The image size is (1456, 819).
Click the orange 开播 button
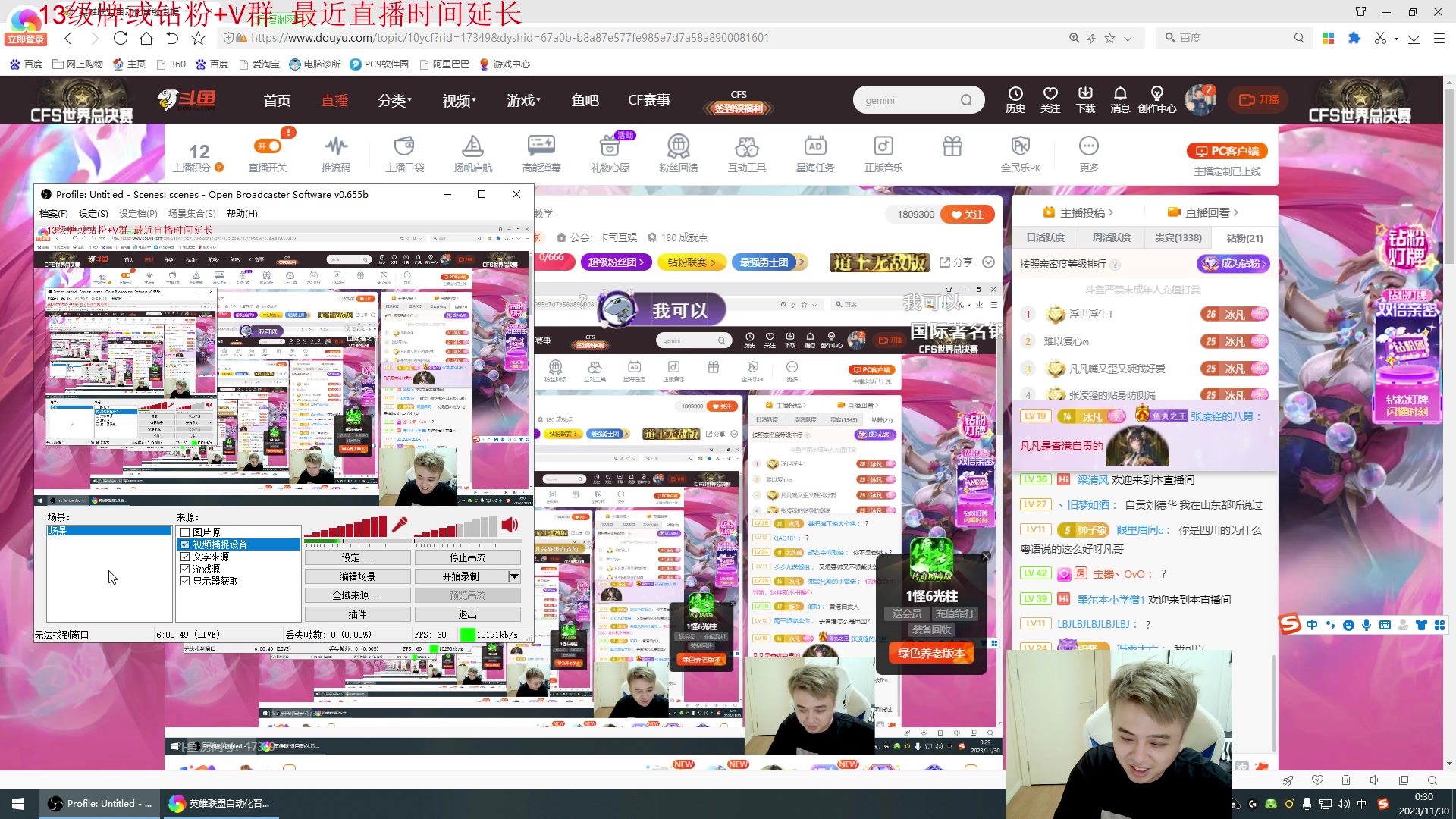1259,99
